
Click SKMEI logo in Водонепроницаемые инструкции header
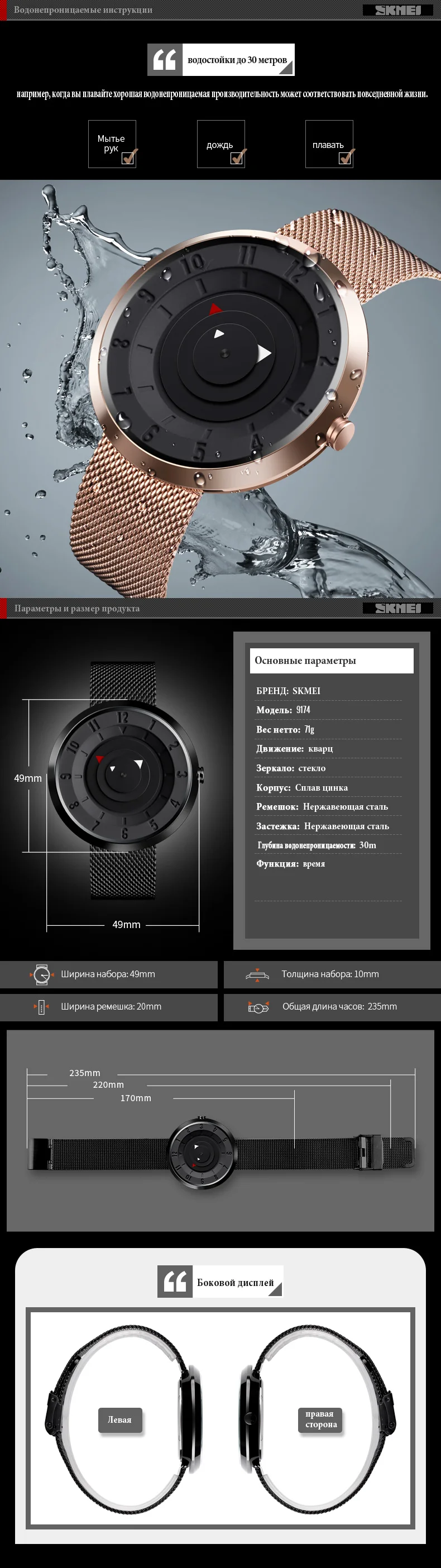point(398,9)
